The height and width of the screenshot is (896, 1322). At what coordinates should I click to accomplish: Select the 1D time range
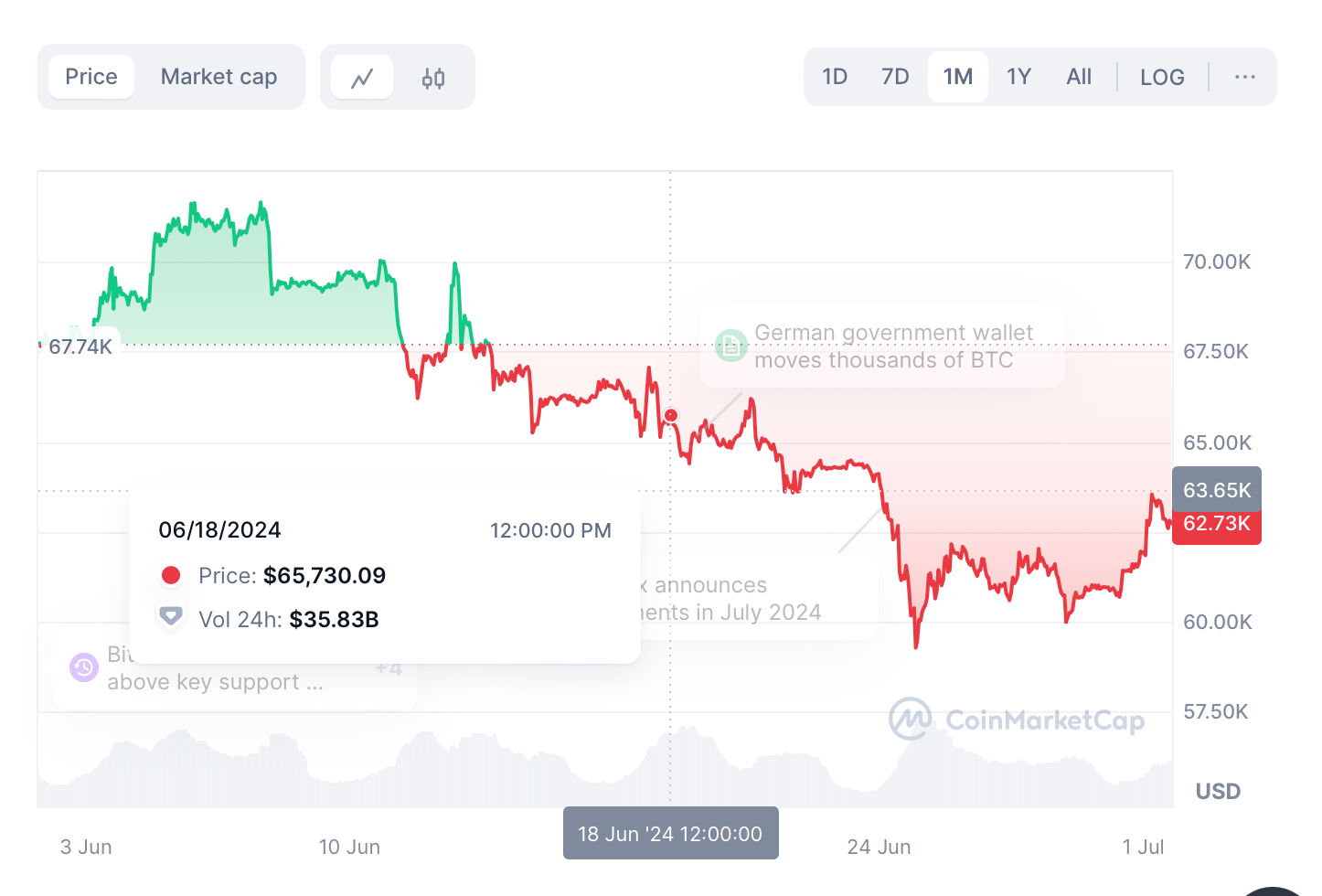[x=835, y=77]
